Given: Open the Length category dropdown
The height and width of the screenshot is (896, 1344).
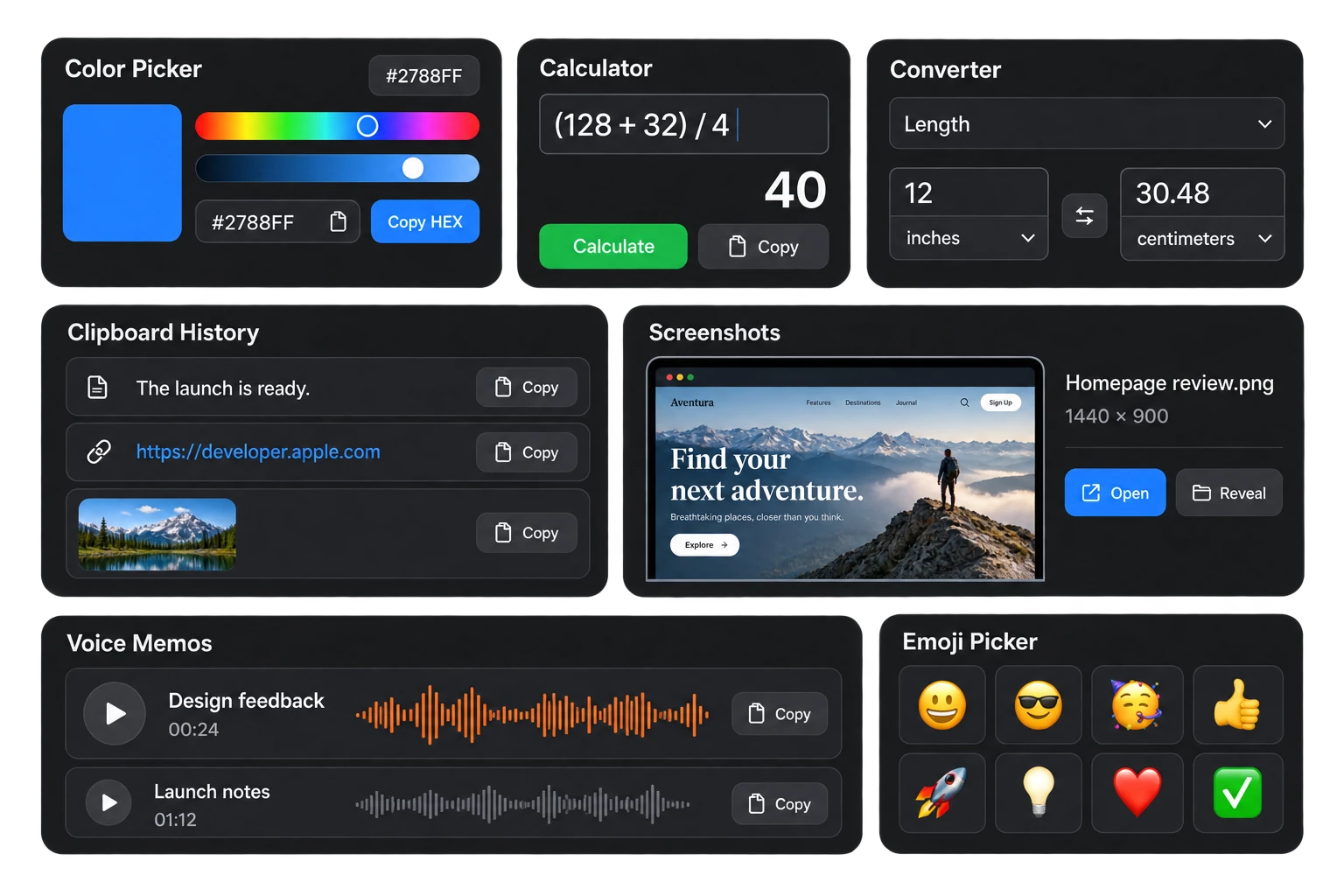Looking at the screenshot, I should [x=1087, y=123].
